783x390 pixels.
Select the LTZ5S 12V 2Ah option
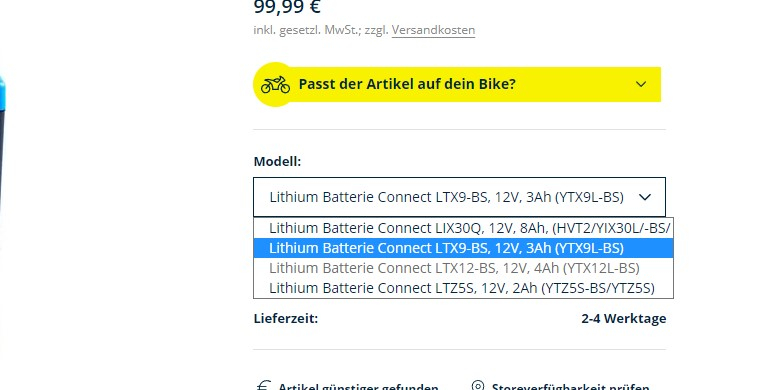point(463,288)
